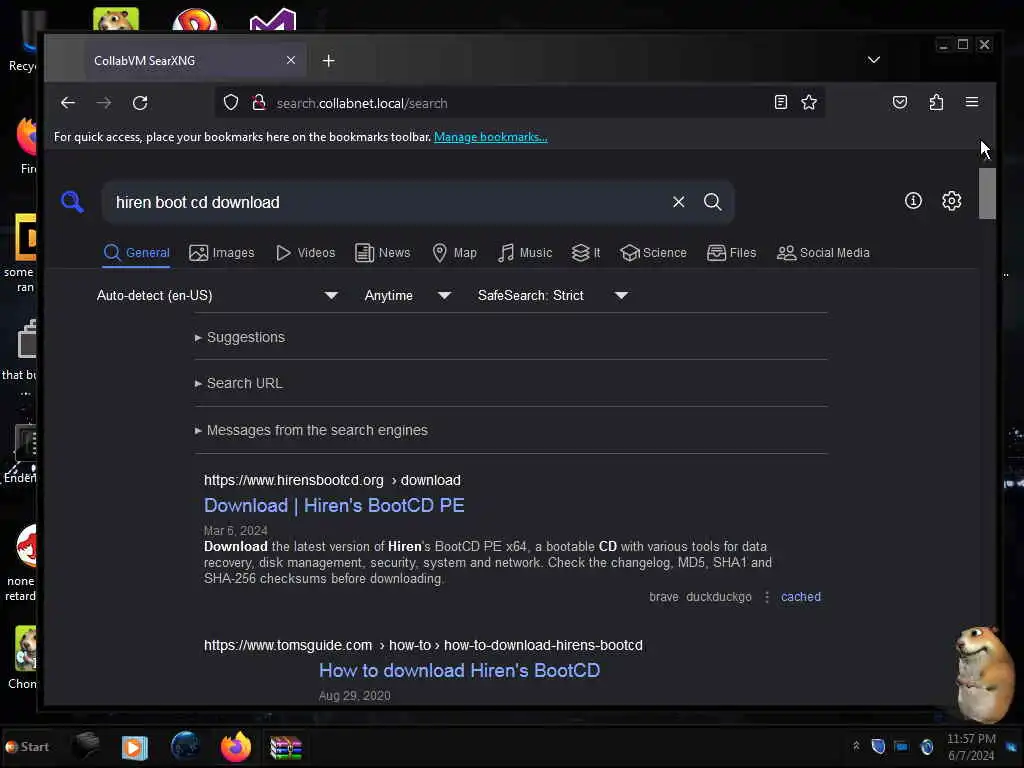
Task: Switch to the Science category tab
Action: (653, 253)
